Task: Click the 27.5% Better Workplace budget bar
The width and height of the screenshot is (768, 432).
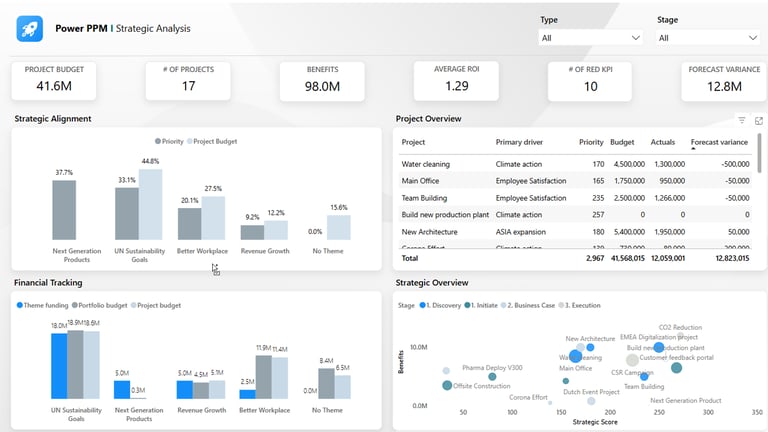Action: point(213,218)
